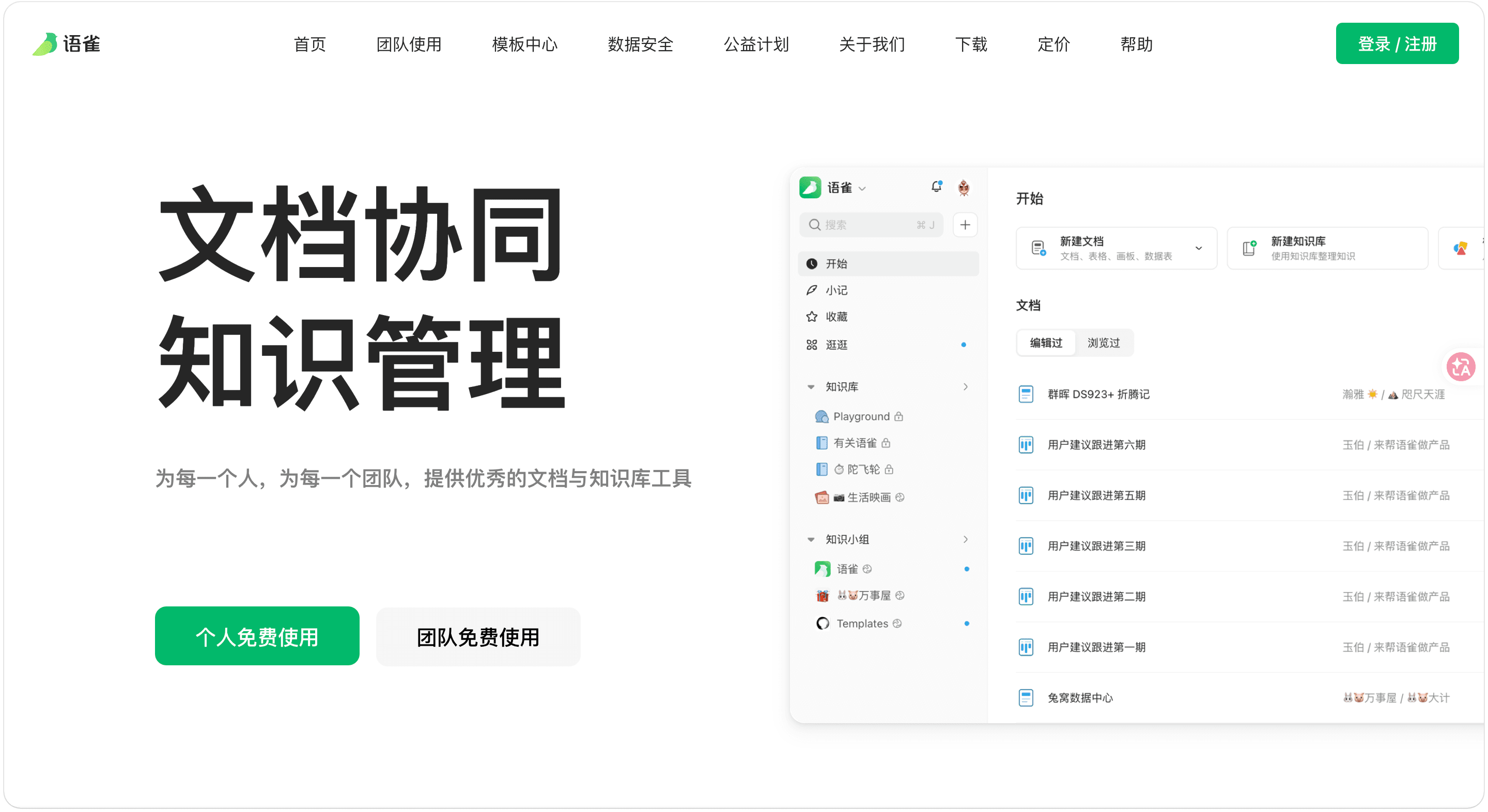Open the 知识小组 section right chevron

[965, 539]
